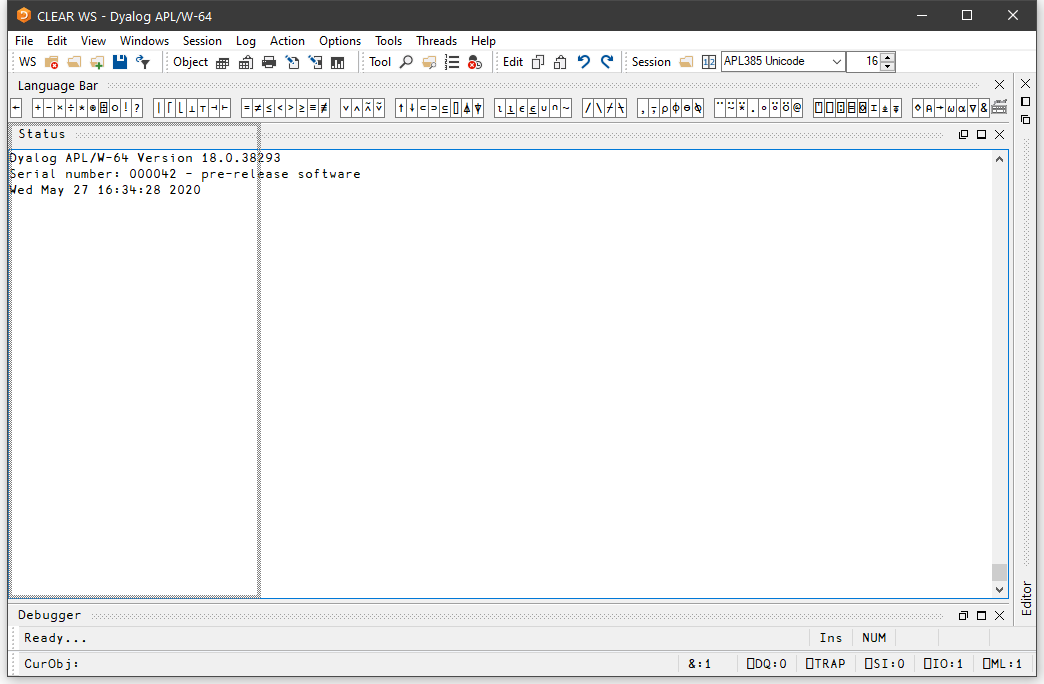
Task: Open the APL385 Unicode font dropdown
Action: (836, 62)
